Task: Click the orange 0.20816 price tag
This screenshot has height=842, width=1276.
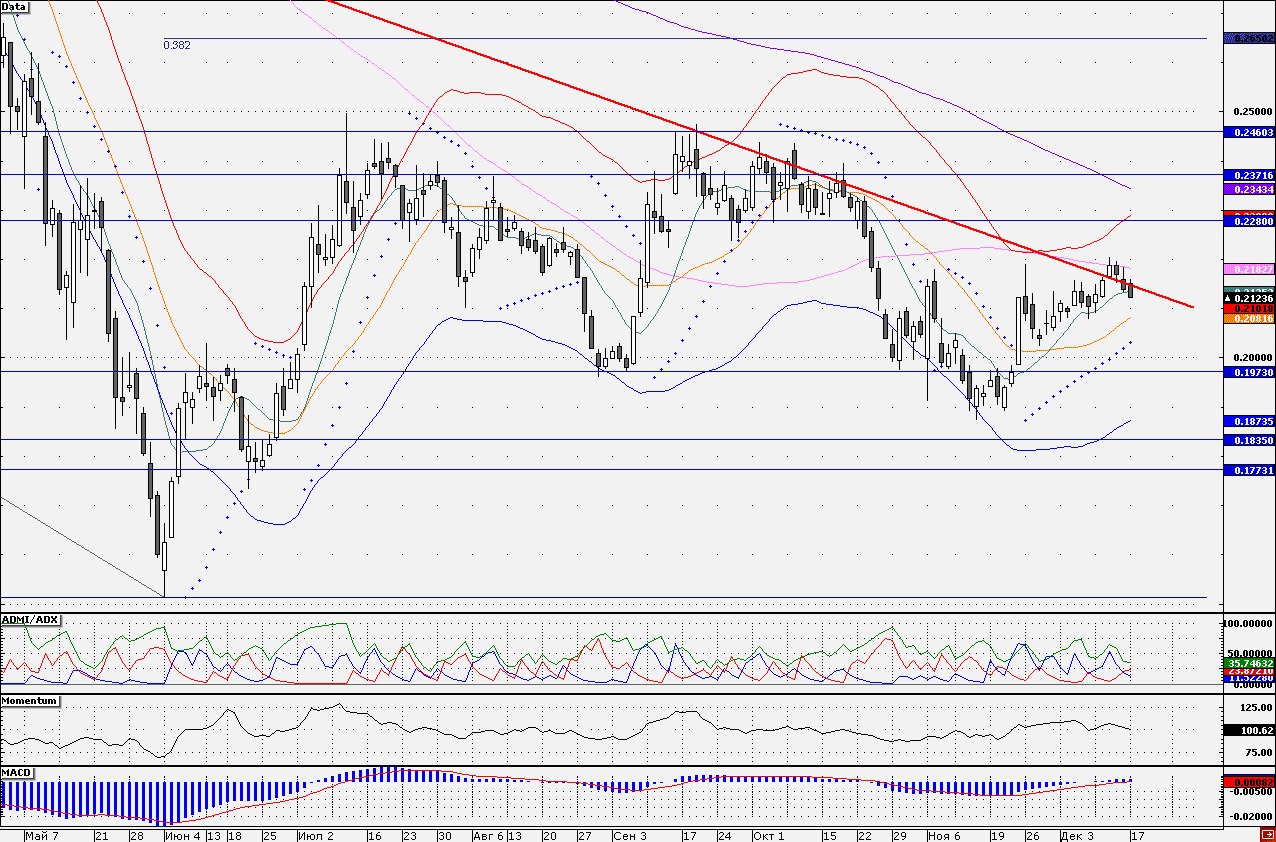Action: pyautogui.click(x=1248, y=319)
